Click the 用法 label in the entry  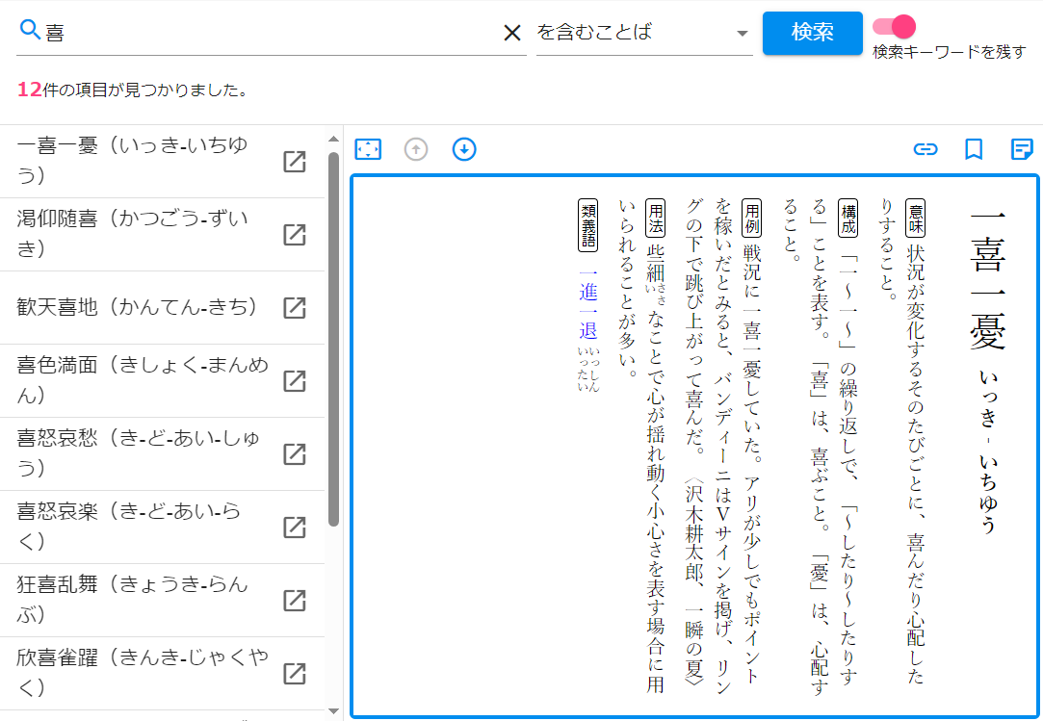655,218
